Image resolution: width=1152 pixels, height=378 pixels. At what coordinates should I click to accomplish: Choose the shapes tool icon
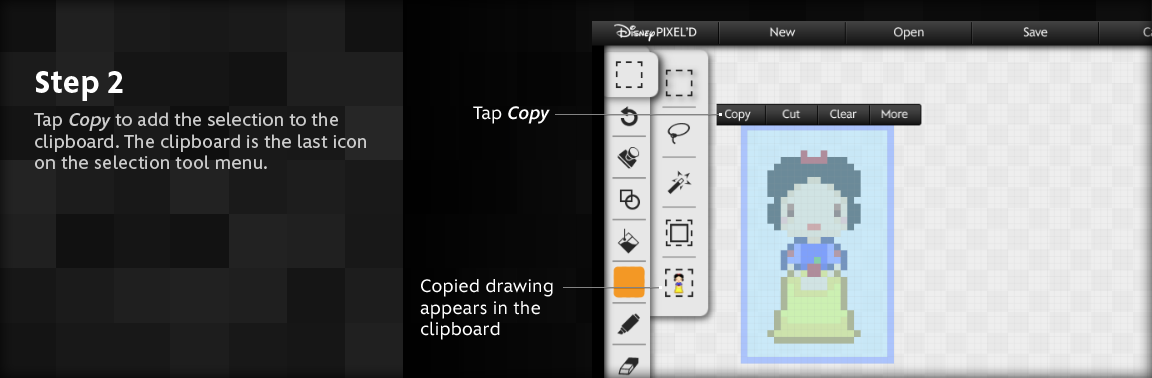tap(629, 199)
